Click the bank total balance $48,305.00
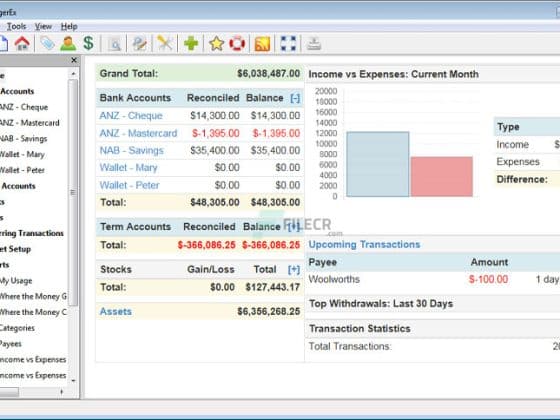Viewport: 560px width, 420px height. point(275,202)
